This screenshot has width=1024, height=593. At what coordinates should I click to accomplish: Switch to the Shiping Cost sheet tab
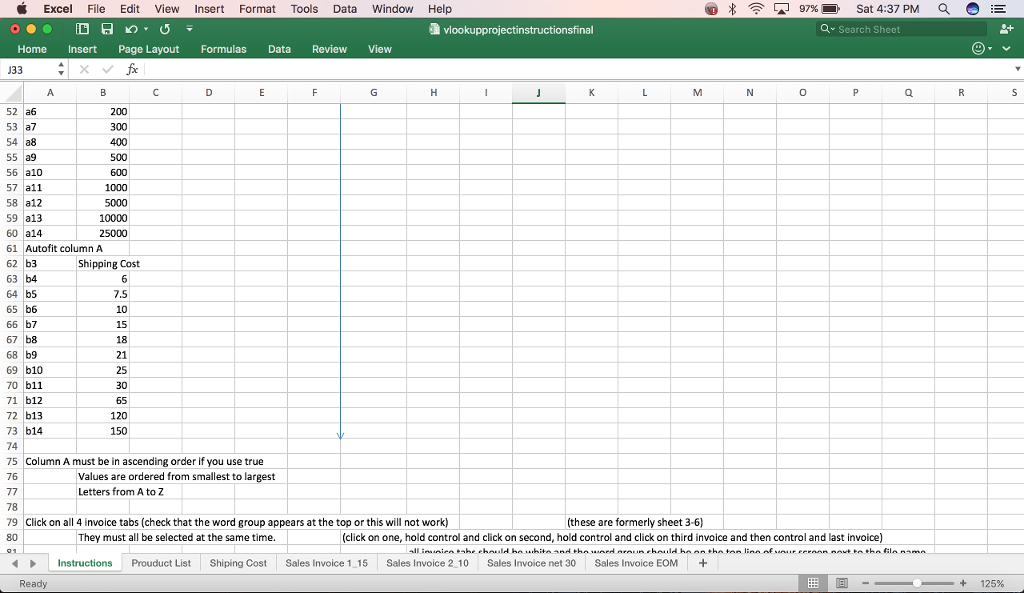click(238, 563)
